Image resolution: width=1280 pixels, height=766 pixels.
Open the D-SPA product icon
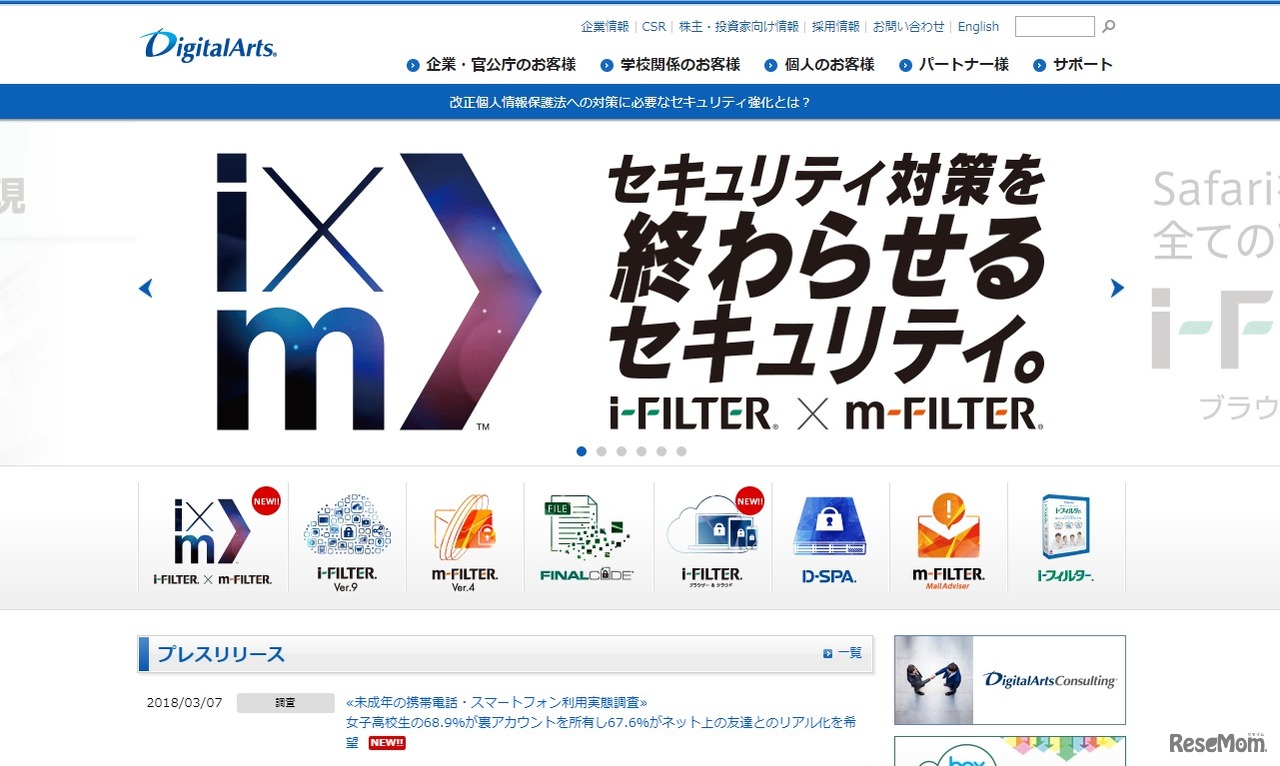click(x=830, y=538)
